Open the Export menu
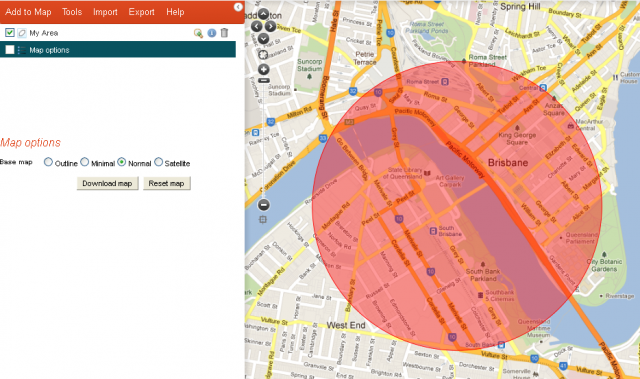The height and width of the screenshot is (379, 640). pos(141,12)
